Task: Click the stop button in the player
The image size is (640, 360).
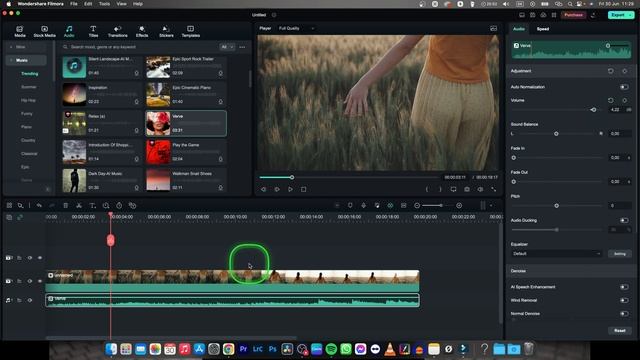Action: tap(304, 189)
